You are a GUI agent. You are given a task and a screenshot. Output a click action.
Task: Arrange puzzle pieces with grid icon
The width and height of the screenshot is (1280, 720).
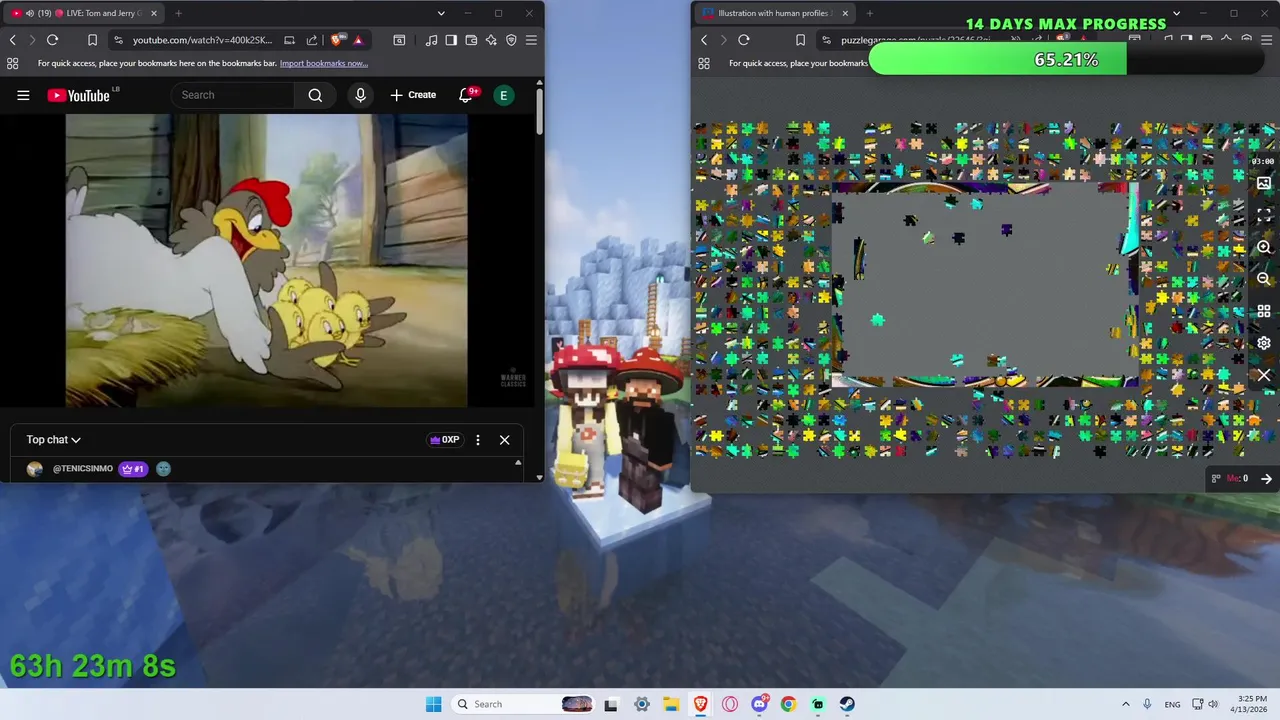[1264, 311]
